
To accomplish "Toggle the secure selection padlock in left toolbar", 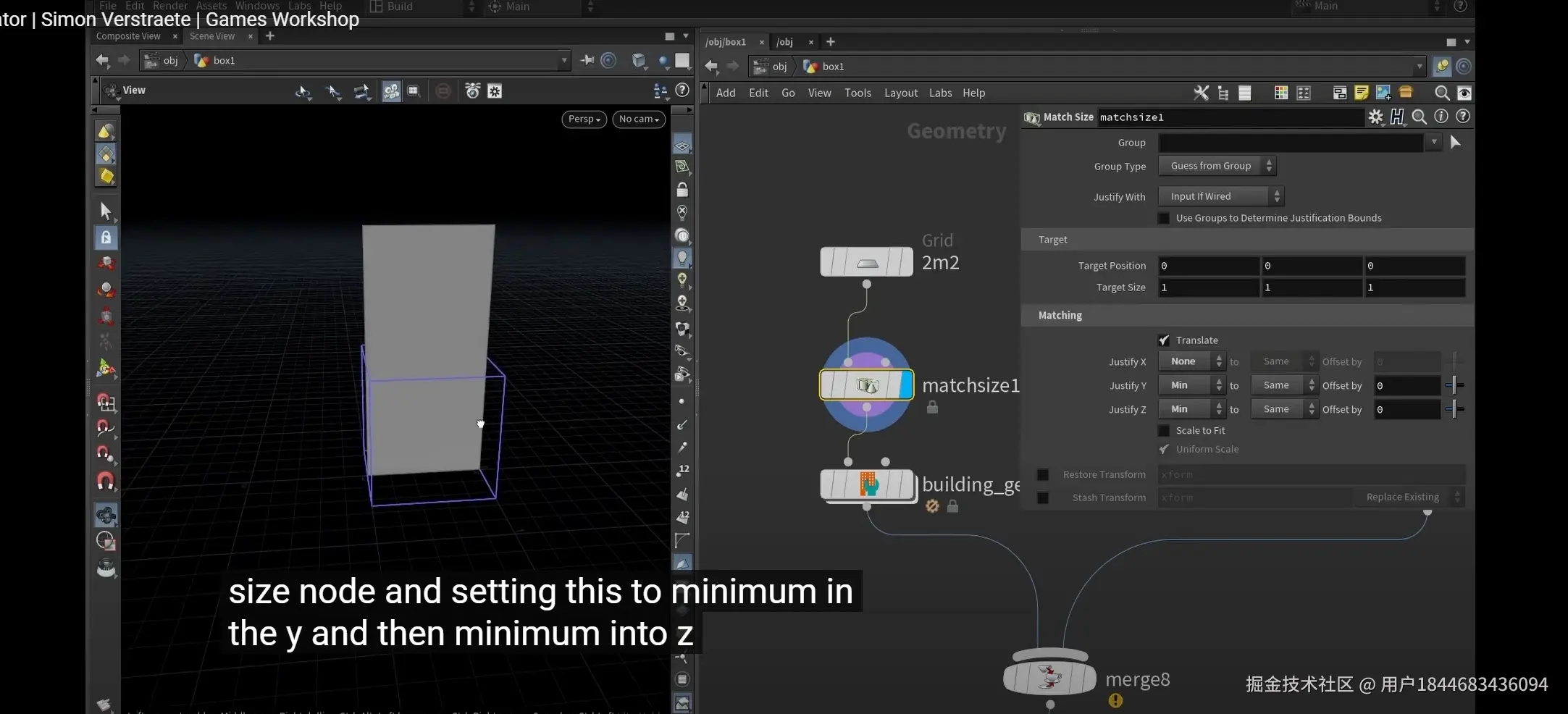I will tap(106, 238).
